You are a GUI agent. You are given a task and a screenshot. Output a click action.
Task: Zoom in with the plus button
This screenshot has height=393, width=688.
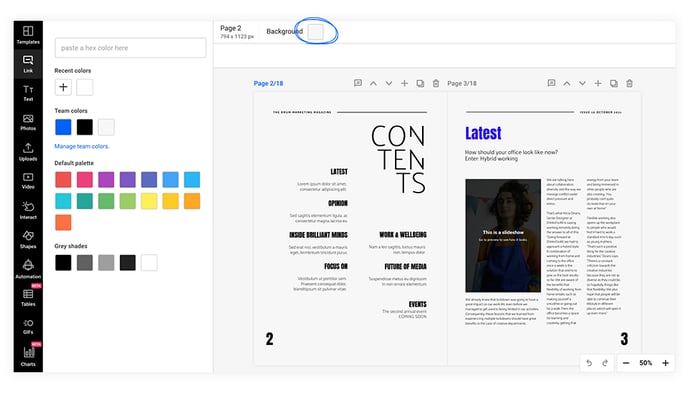coord(665,363)
